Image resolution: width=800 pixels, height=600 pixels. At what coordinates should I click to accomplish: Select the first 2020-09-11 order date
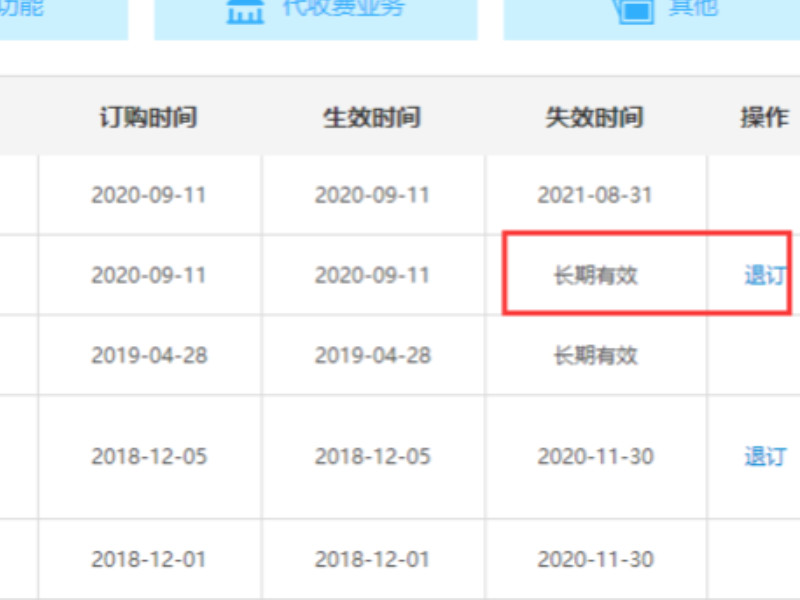[148, 195]
